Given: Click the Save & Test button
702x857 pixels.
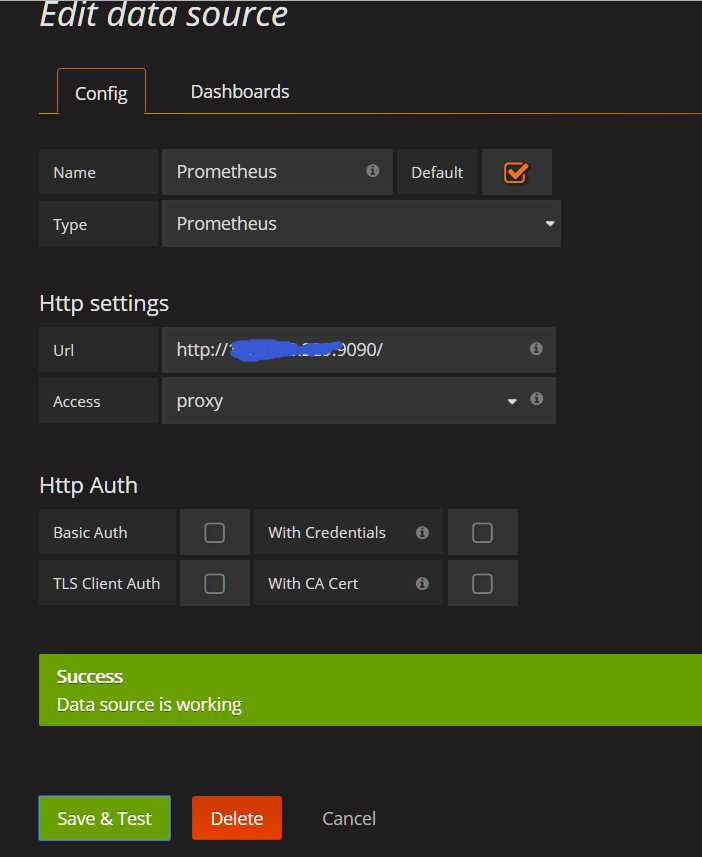Looking at the screenshot, I should (104, 818).
